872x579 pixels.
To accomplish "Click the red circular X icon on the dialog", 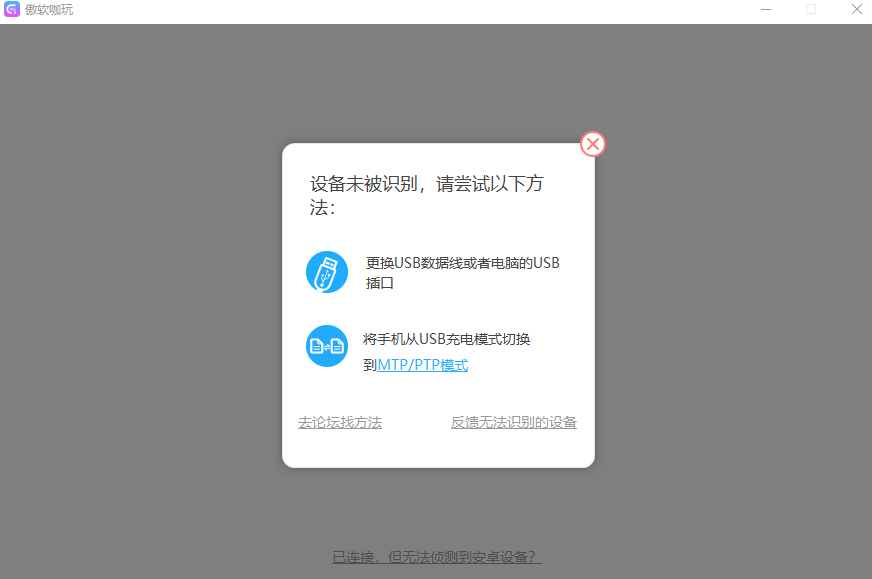I will tap(592, 144).
